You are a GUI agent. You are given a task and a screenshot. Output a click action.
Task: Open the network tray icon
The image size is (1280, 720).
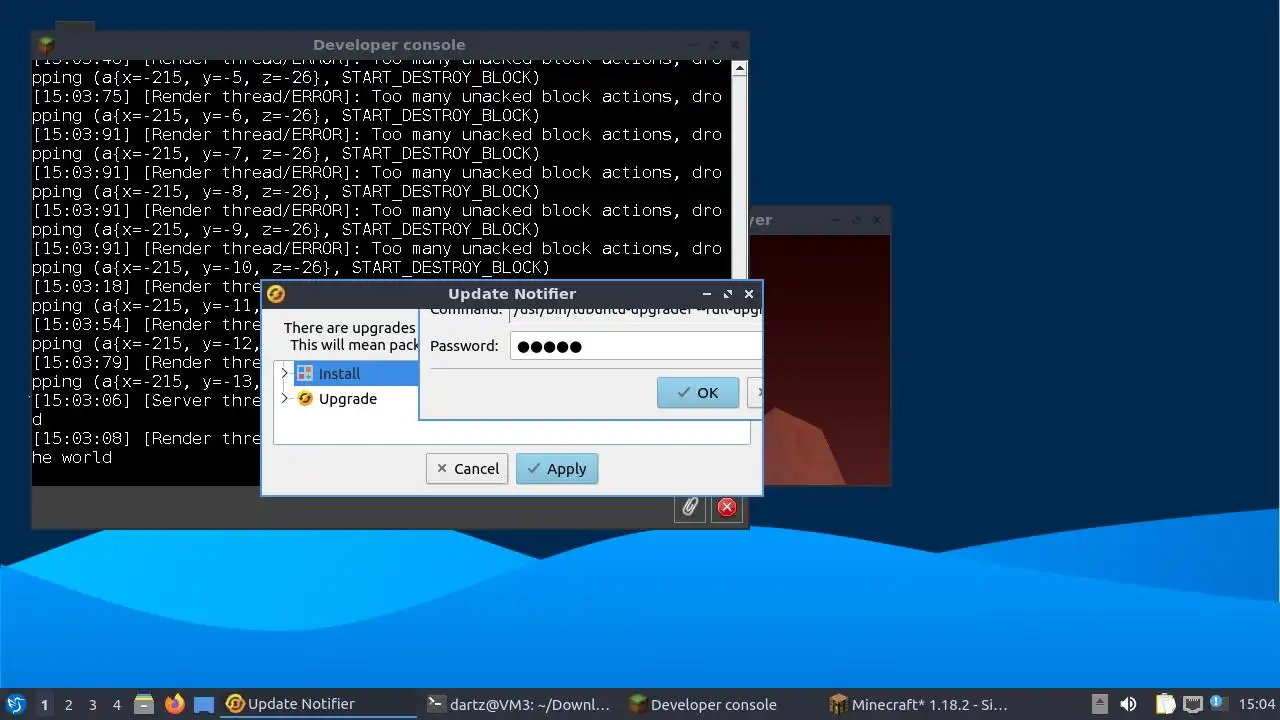pyautogui.click(x=1192, y=704)
